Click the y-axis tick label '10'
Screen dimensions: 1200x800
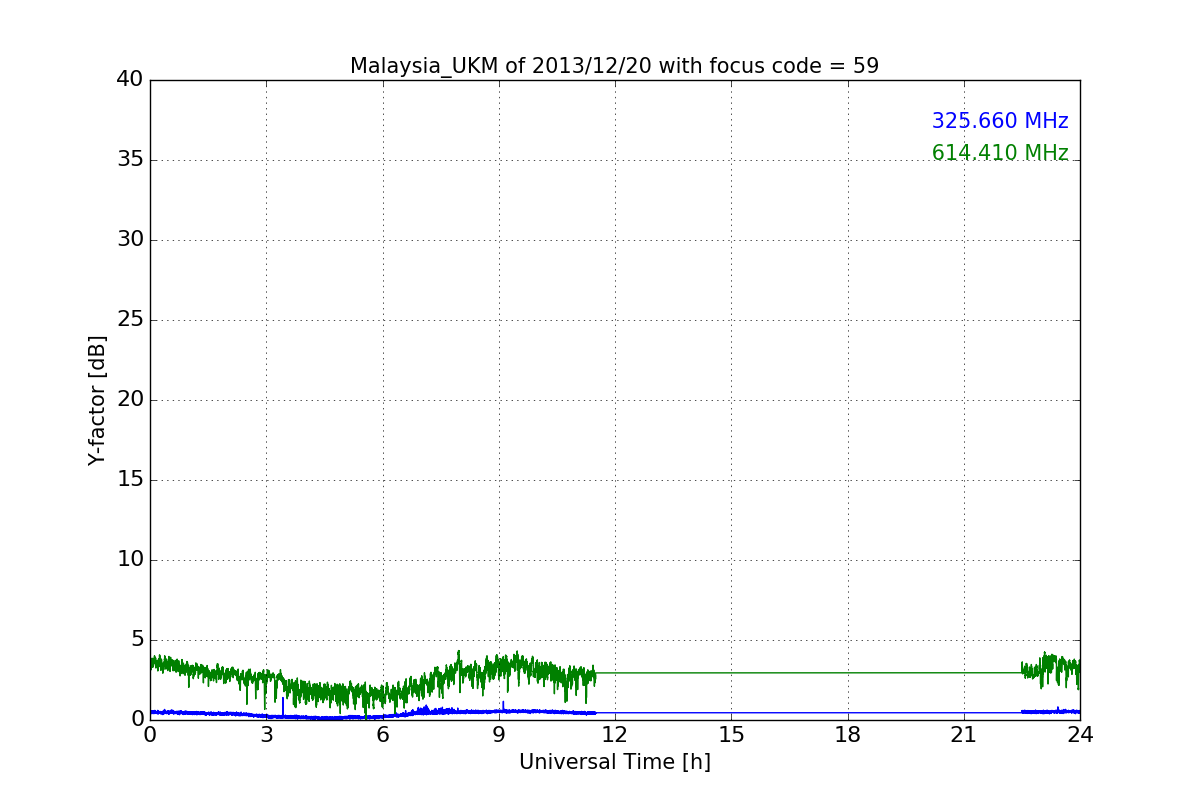click(130, 560)
